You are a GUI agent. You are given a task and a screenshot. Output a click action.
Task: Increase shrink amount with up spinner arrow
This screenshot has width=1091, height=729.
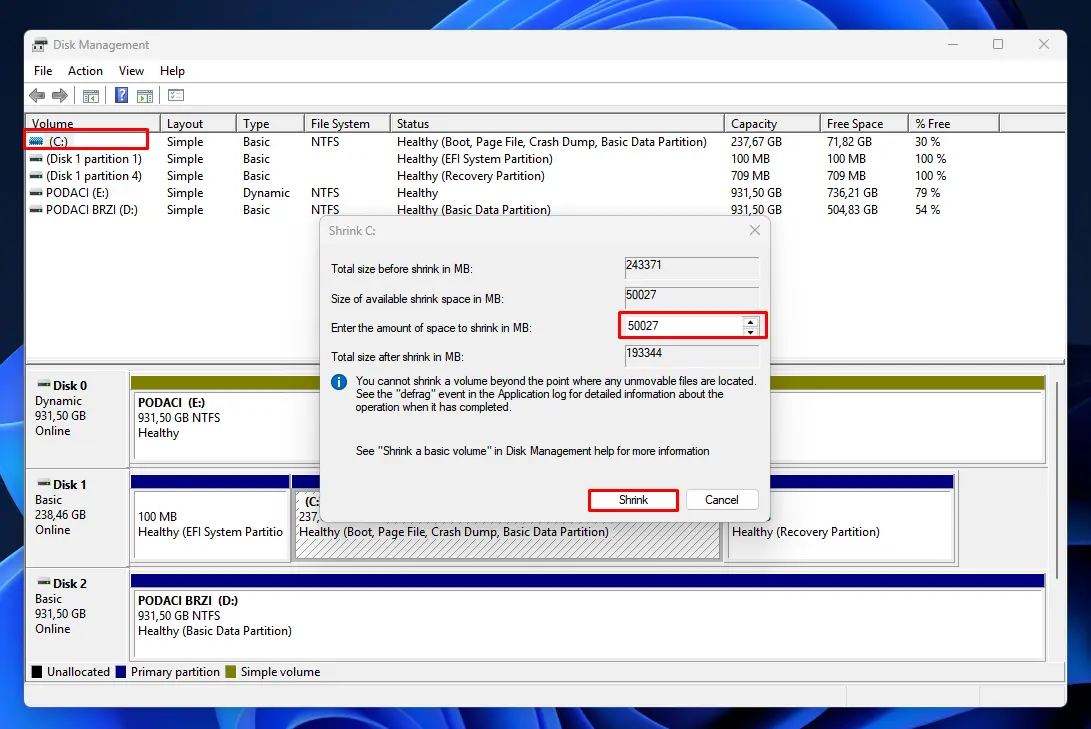point(750,321)
